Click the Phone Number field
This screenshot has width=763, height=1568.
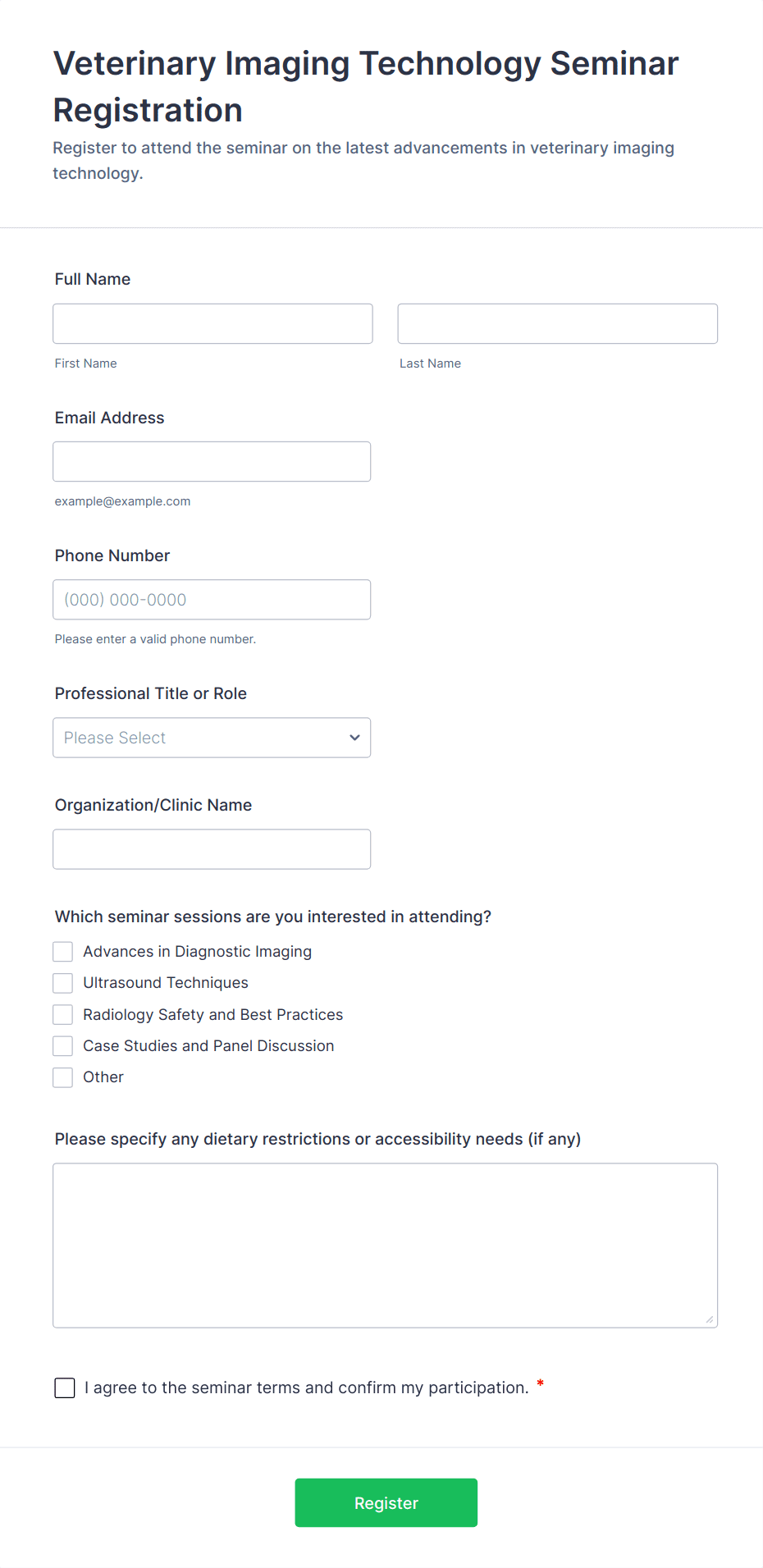(212, 599)
